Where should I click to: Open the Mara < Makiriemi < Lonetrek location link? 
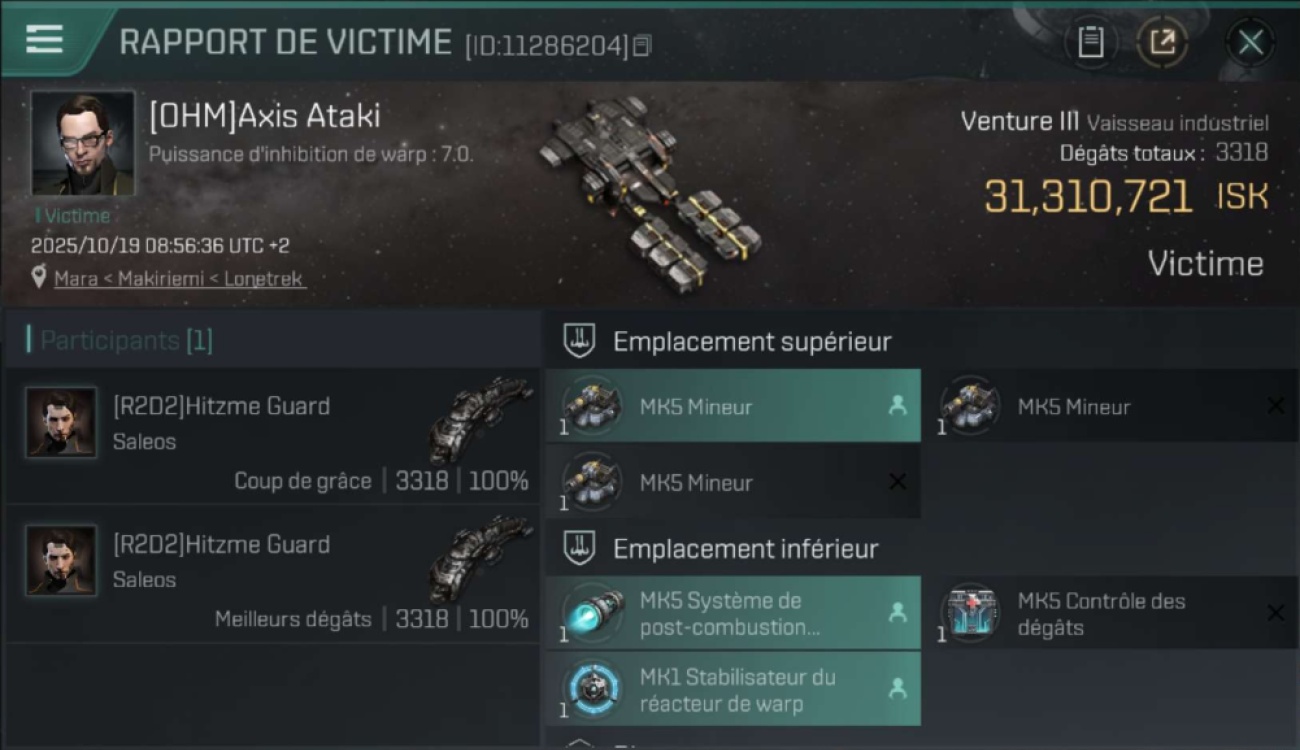[179, 278]
